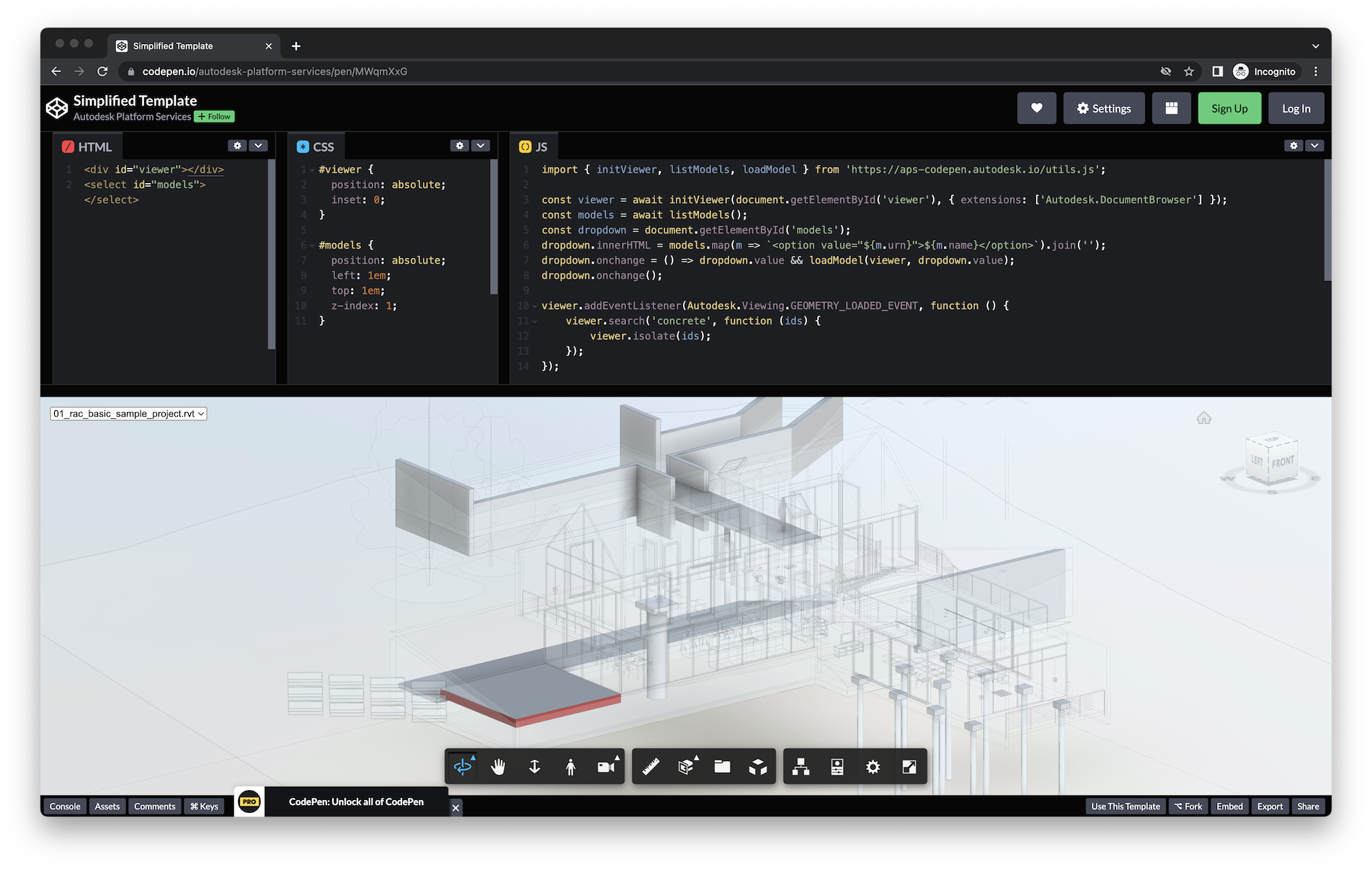Viewport: 1372px width, 870px height.
Task: Toggle the Follow button for Autodesk Platform Services
Action: point(215,117)
